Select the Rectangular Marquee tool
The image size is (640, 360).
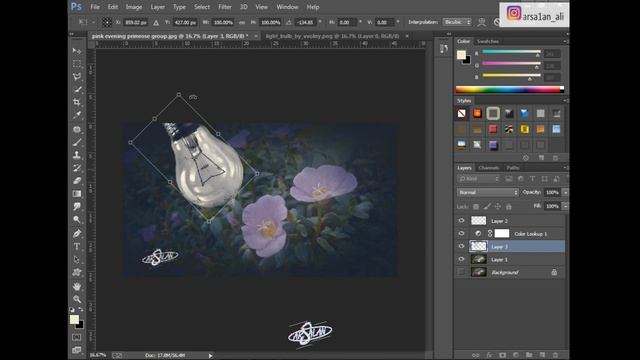click(76, 64)
